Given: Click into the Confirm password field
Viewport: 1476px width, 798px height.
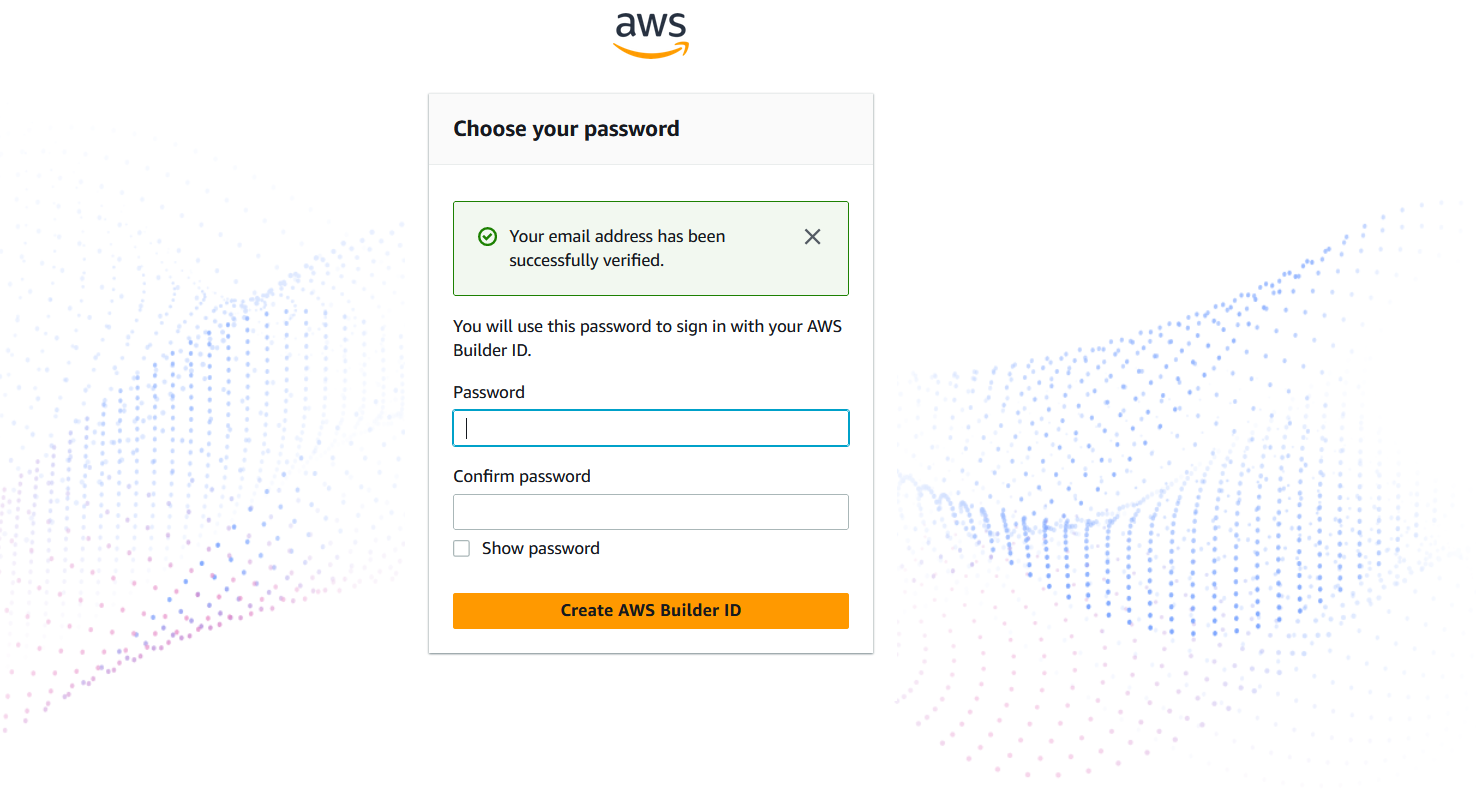Looking at the screenshot, I should click(x=650, y=512).
